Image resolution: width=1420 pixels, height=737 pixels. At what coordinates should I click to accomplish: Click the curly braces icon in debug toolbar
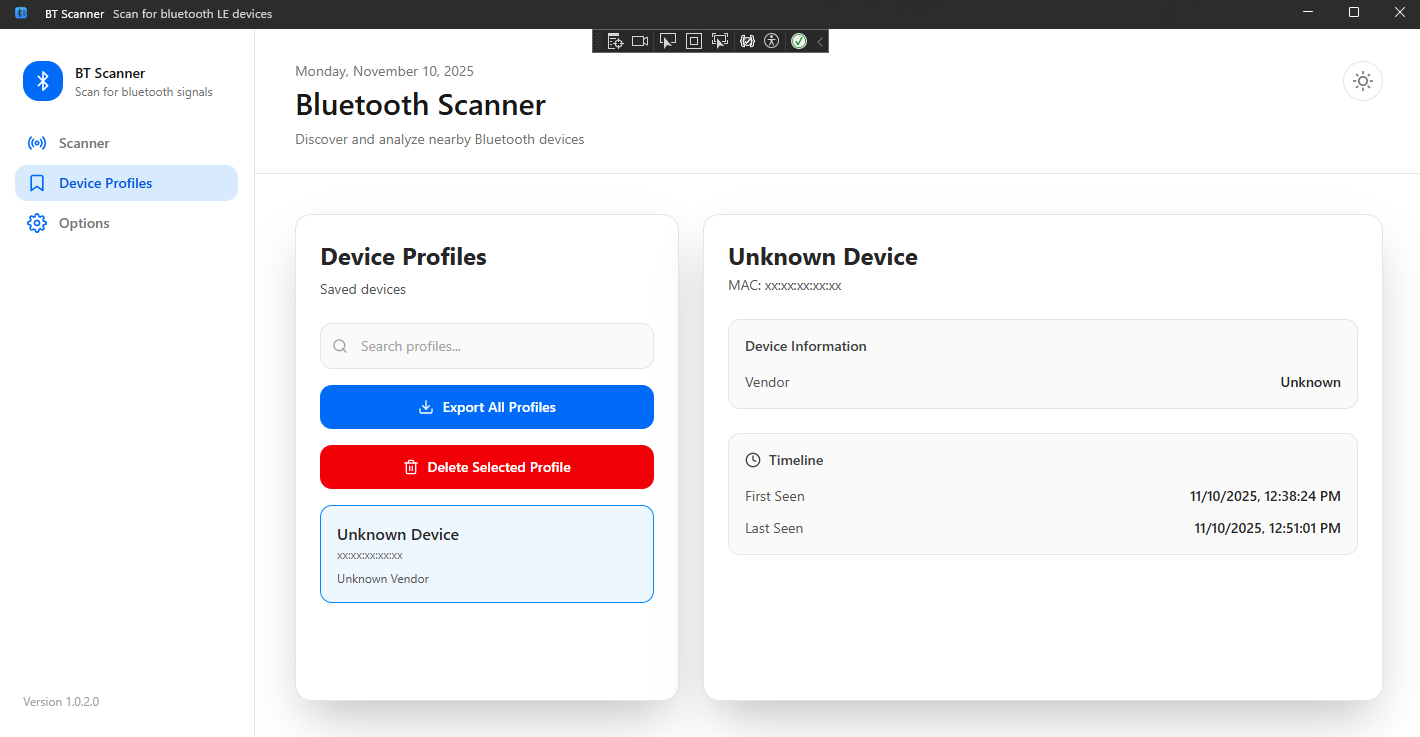[746, 41]
